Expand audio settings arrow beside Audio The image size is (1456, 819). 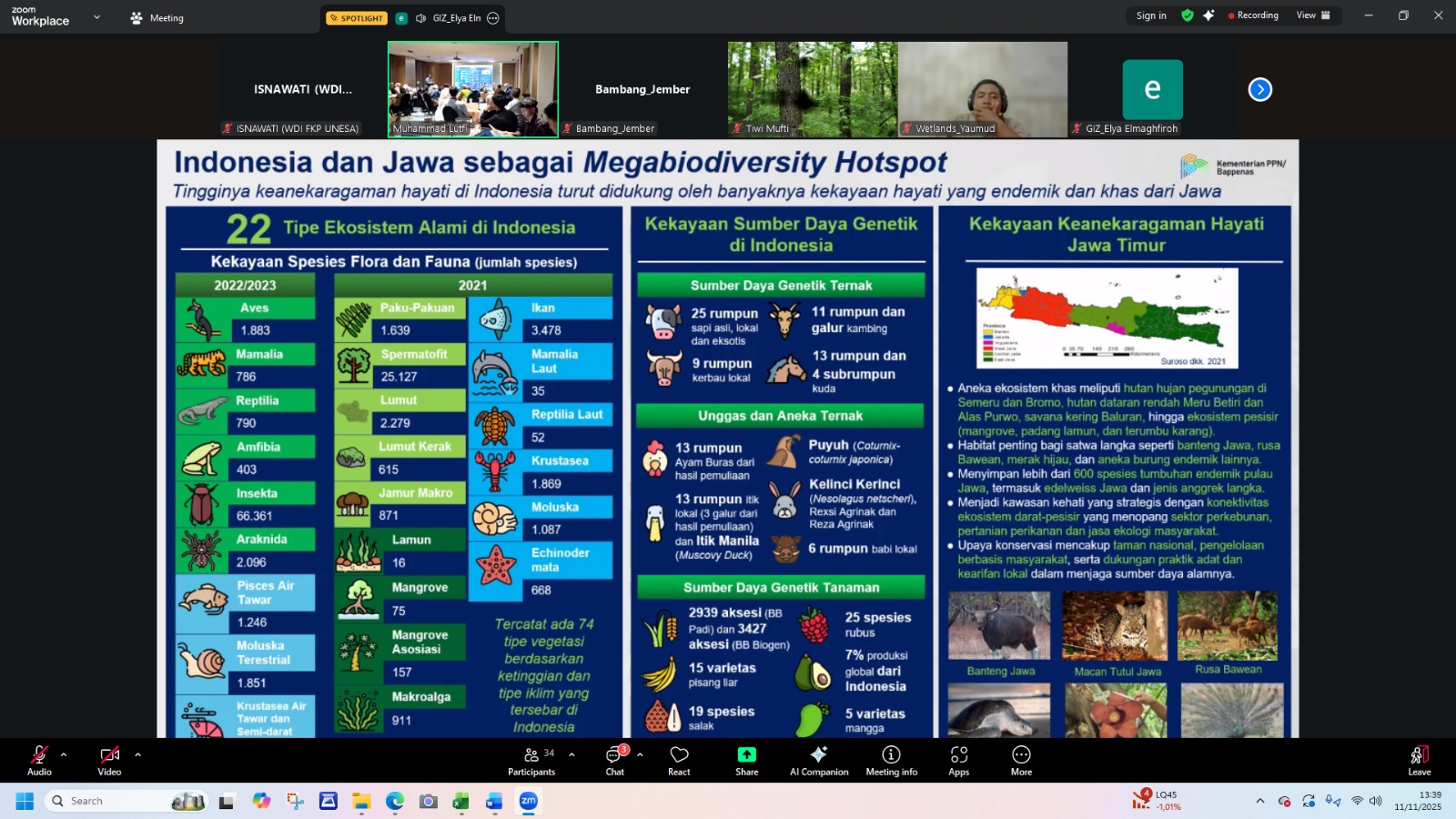click(64, 754)
